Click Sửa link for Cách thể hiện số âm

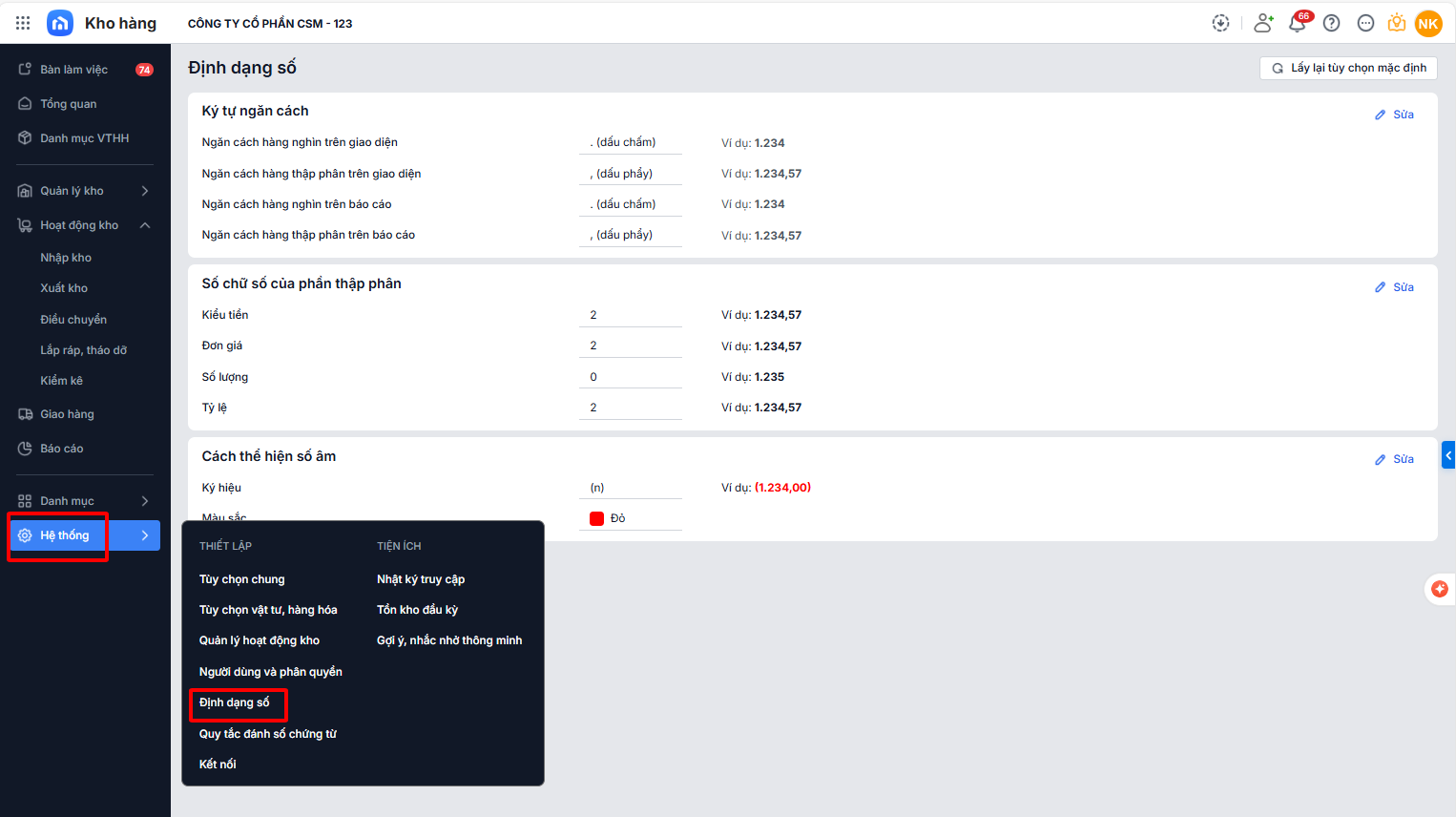click(1404, 459)
